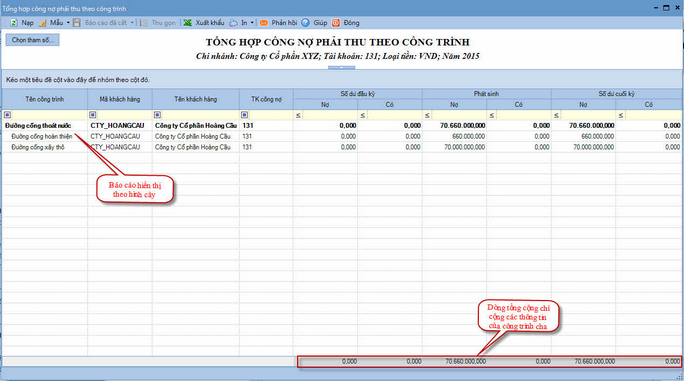Click CTY_HOANGCAU in the Đường cống thoát nước row
Image resolution: width=684 pixels, height=381 pixels.
coord(117,126)
